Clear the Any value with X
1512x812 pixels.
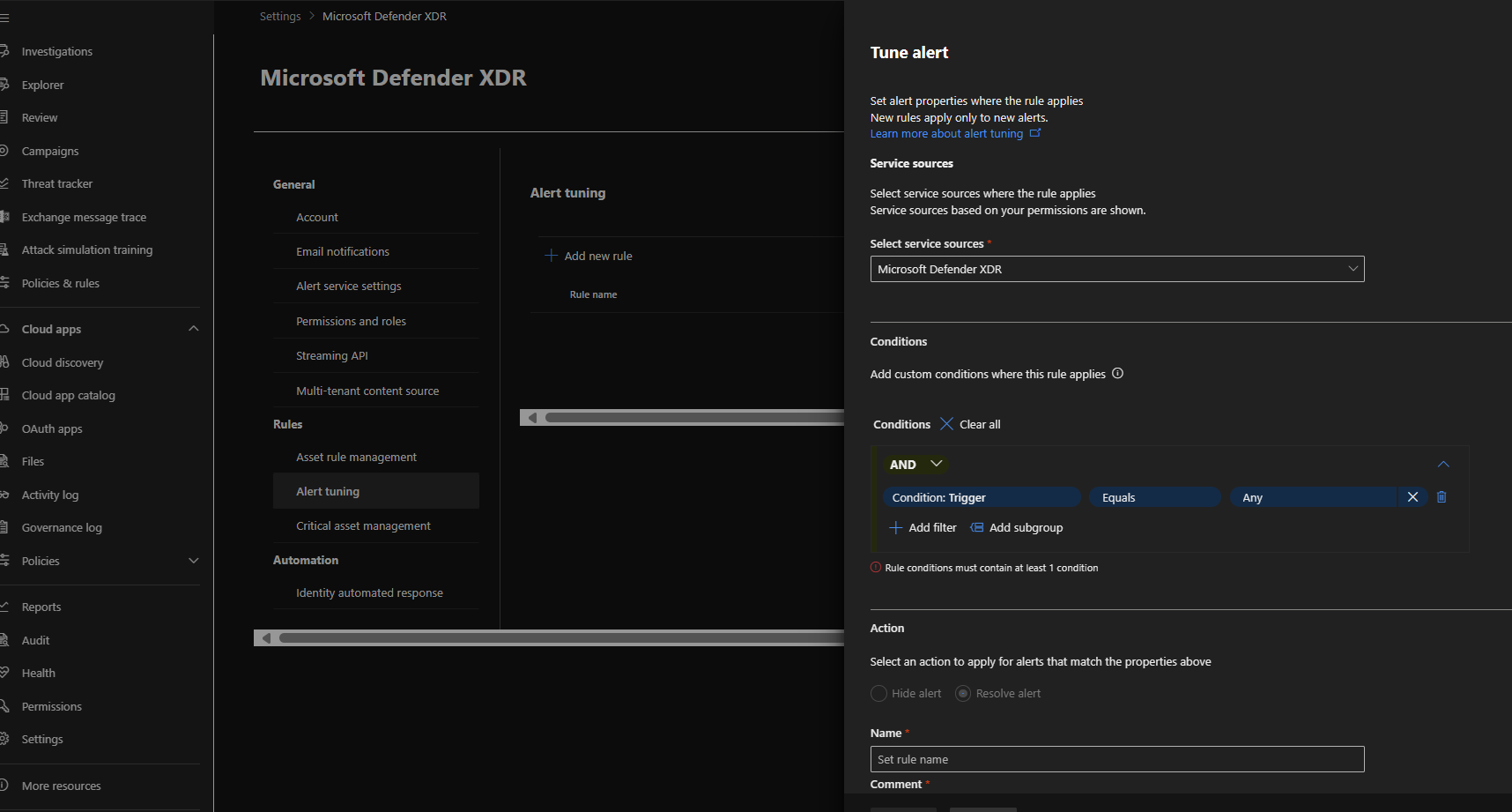pos(1412,497)
